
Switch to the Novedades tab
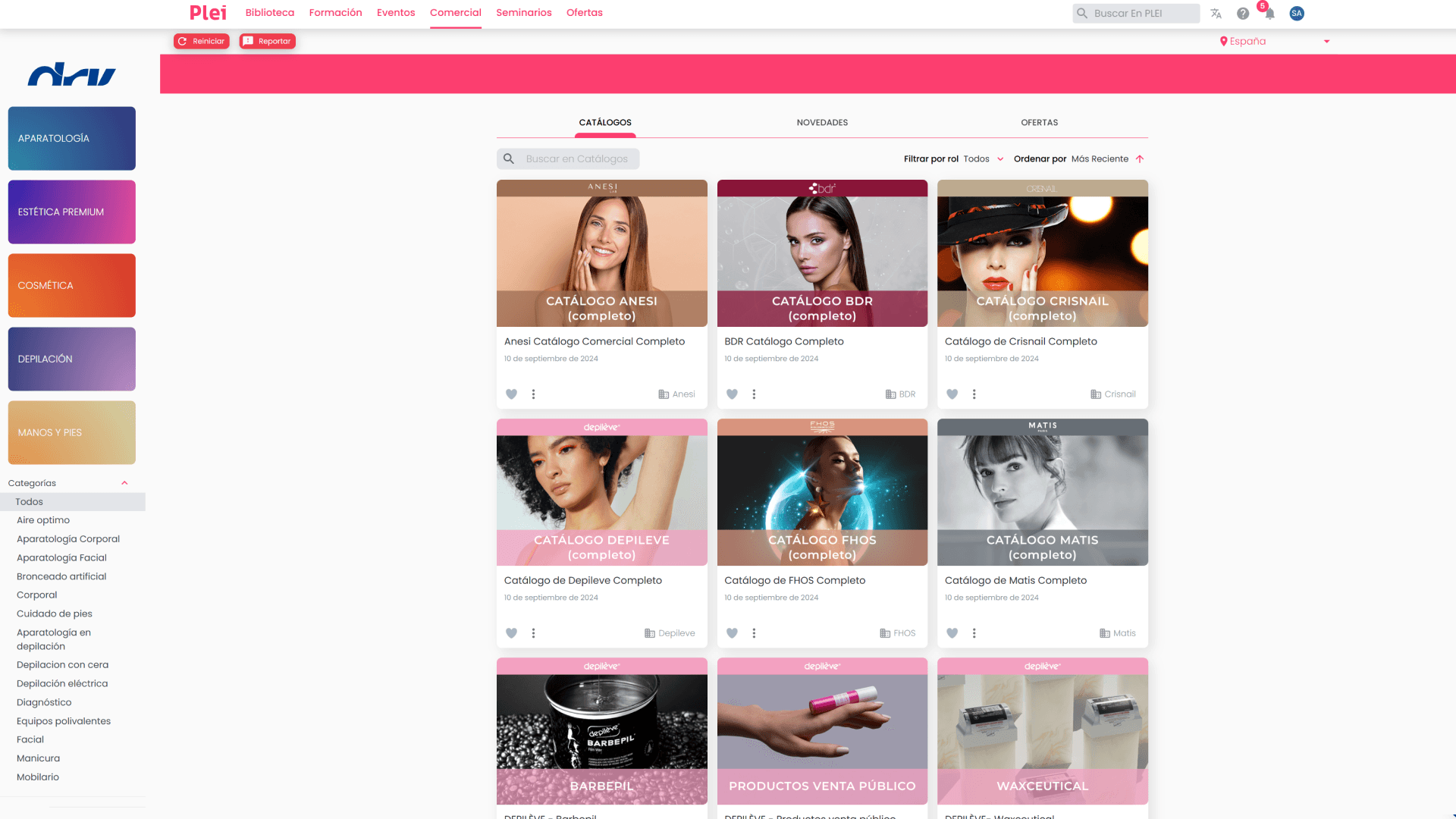tap(822, 123)
